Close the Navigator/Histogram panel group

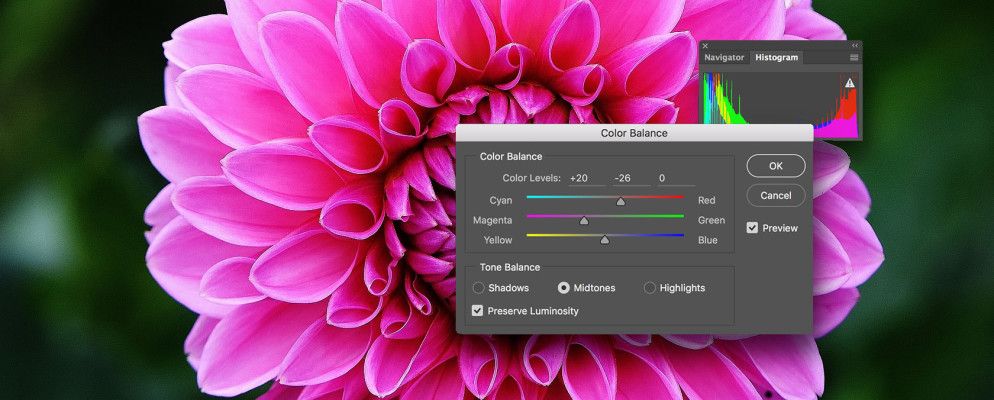click(x=705, y=46)
